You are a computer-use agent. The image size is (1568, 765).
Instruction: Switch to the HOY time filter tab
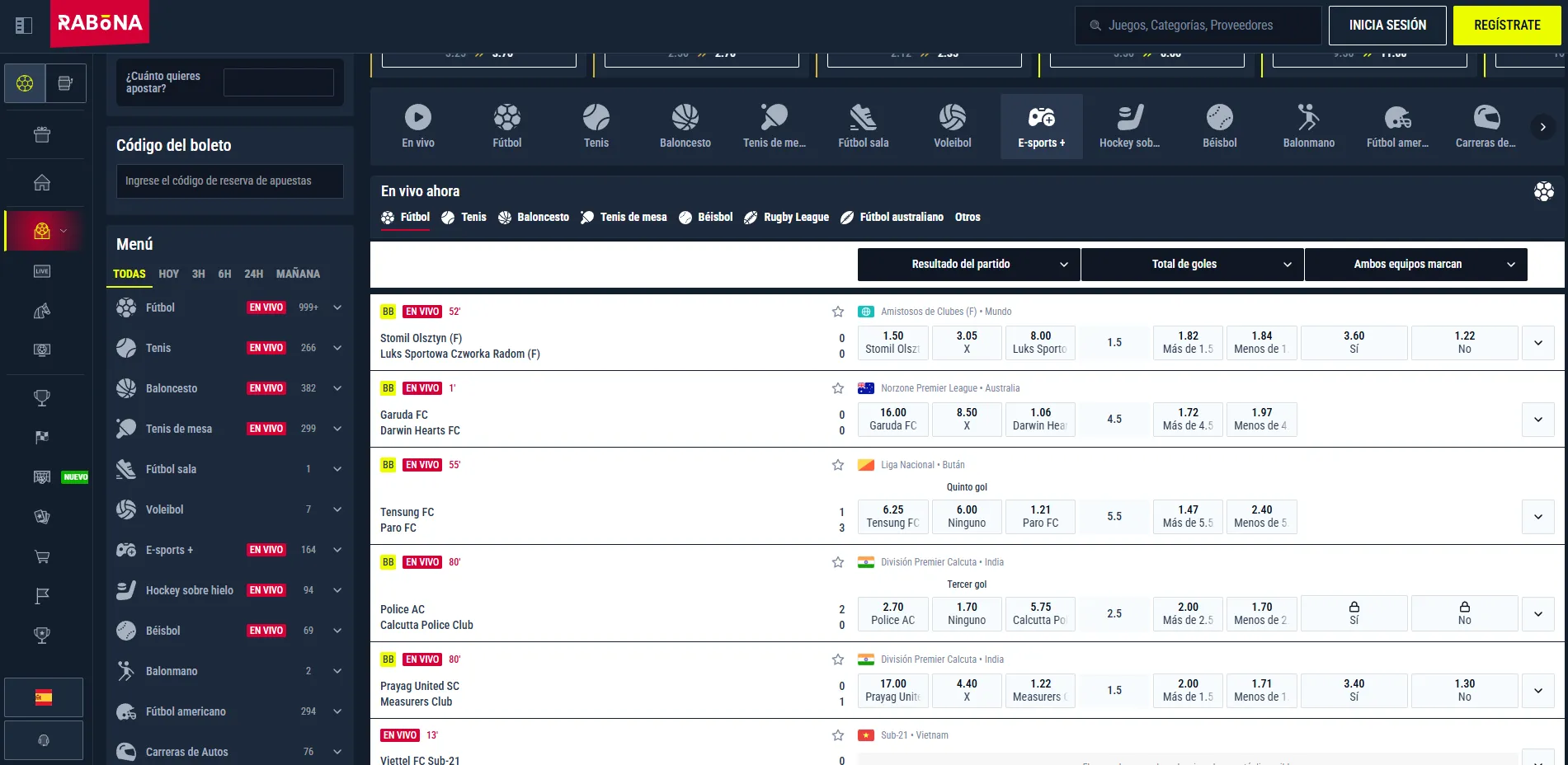click(x=169, y=274)
